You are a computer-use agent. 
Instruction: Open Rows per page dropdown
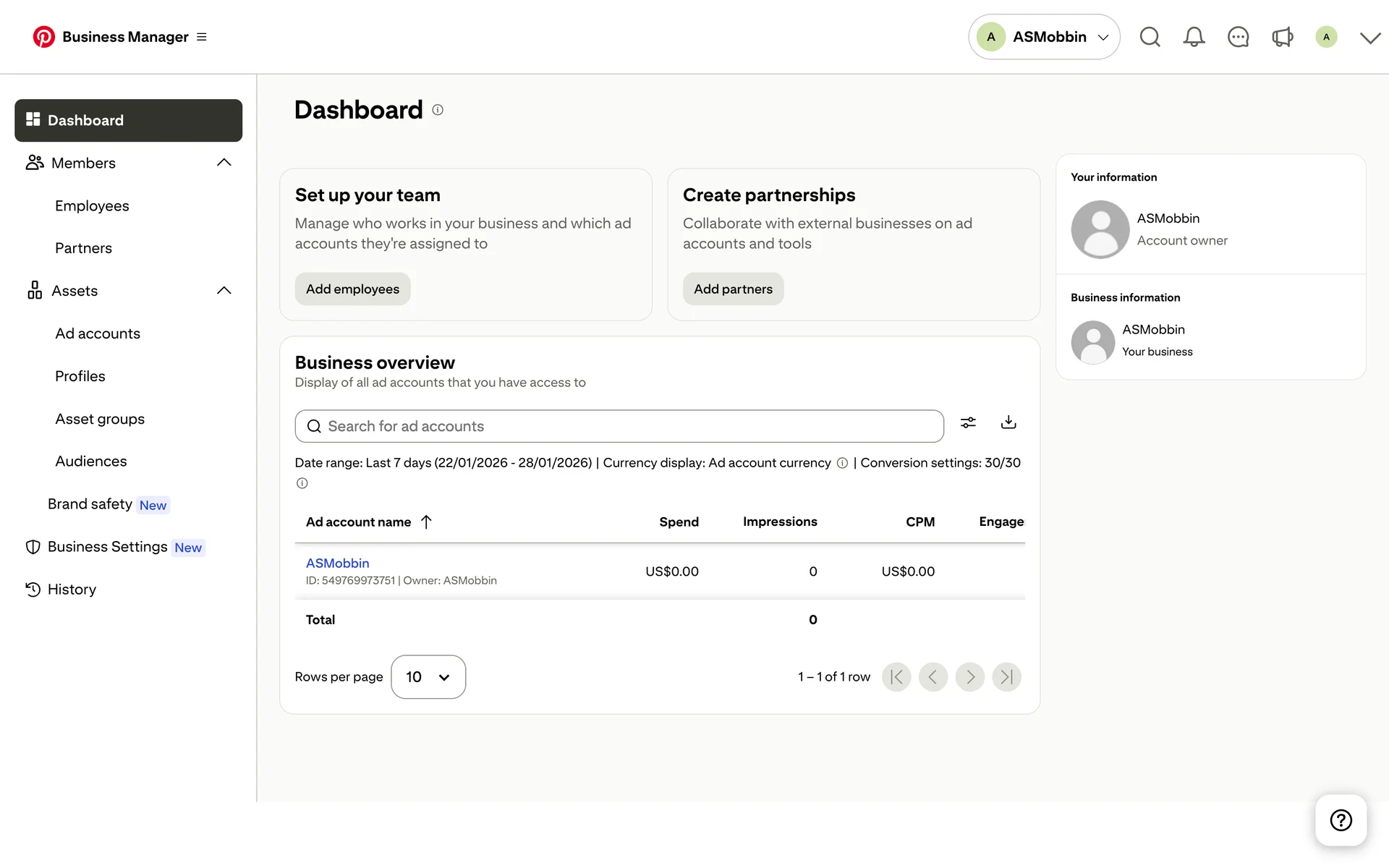[428, 677]
